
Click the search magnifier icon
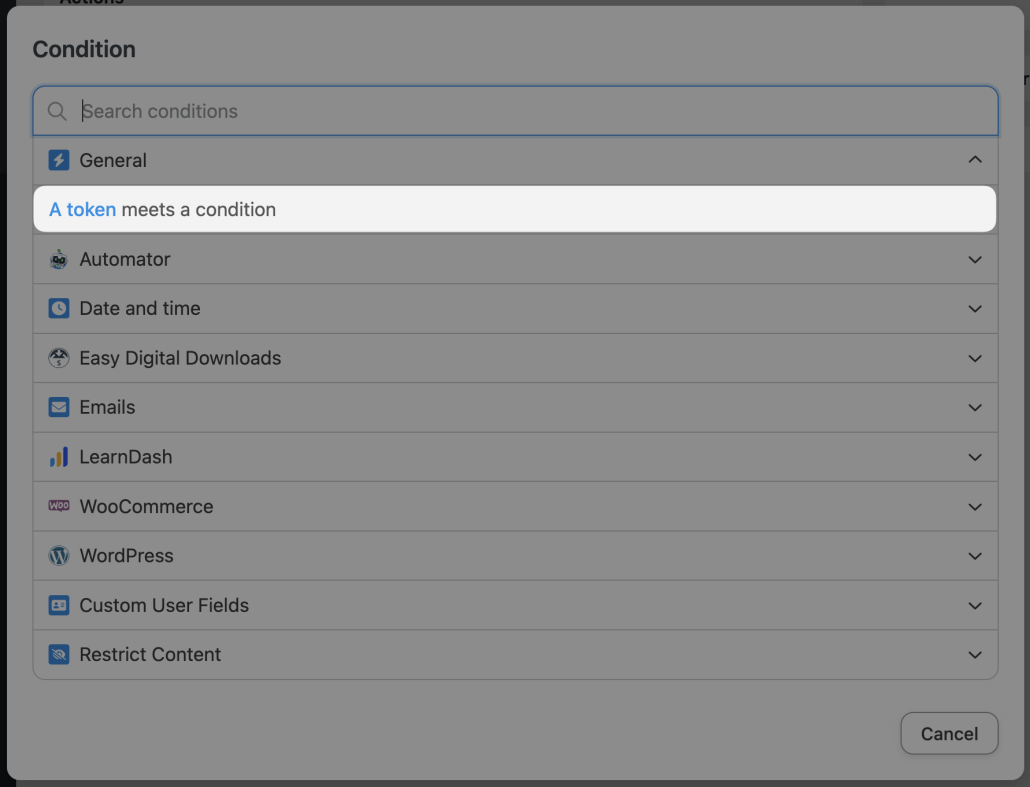(58, 111)
